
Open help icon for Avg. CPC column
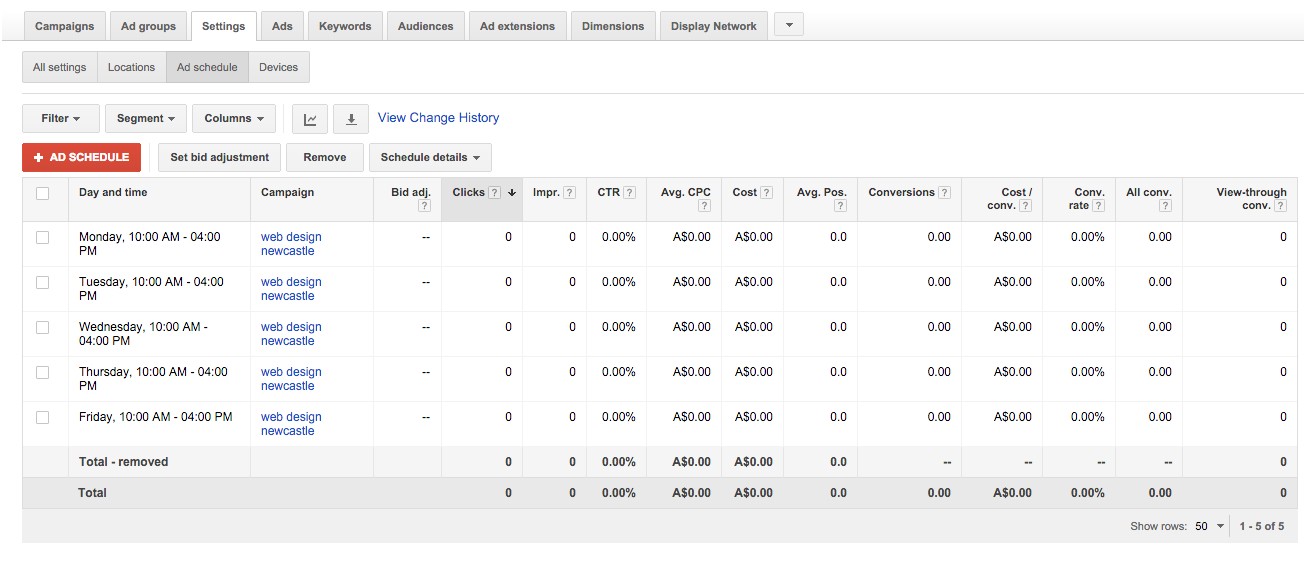tap(705, 206)
